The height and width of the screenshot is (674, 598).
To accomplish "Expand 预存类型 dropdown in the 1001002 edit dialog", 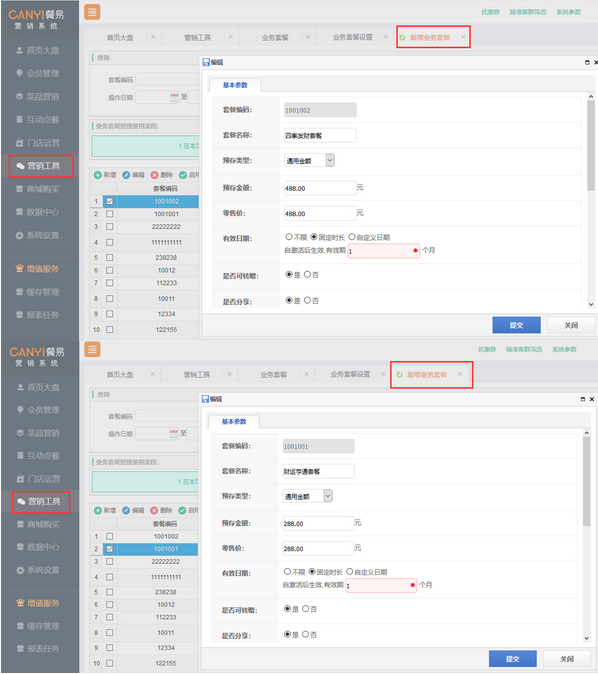I will pos(330,160).
